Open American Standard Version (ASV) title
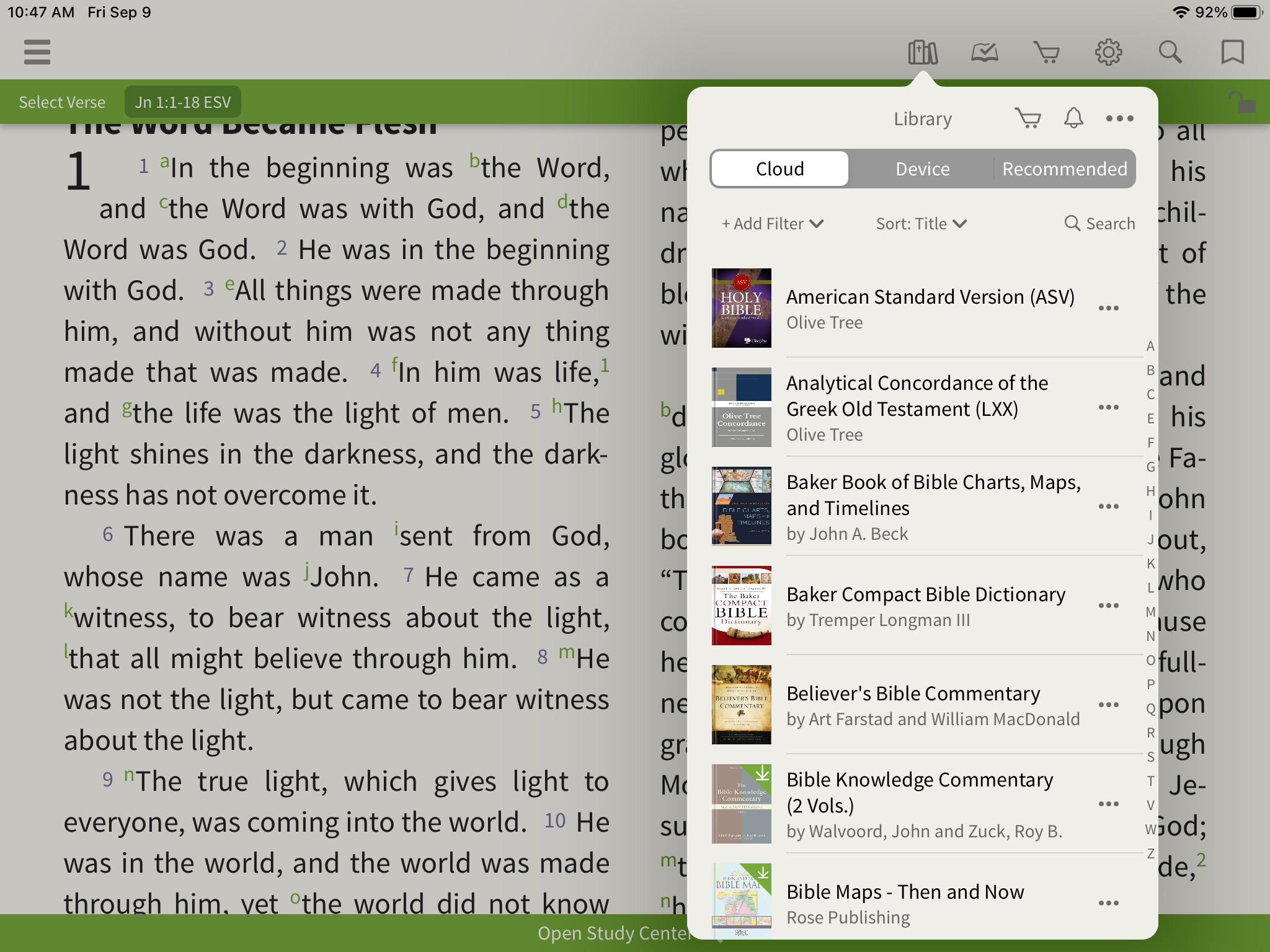 tap(931, 297)
